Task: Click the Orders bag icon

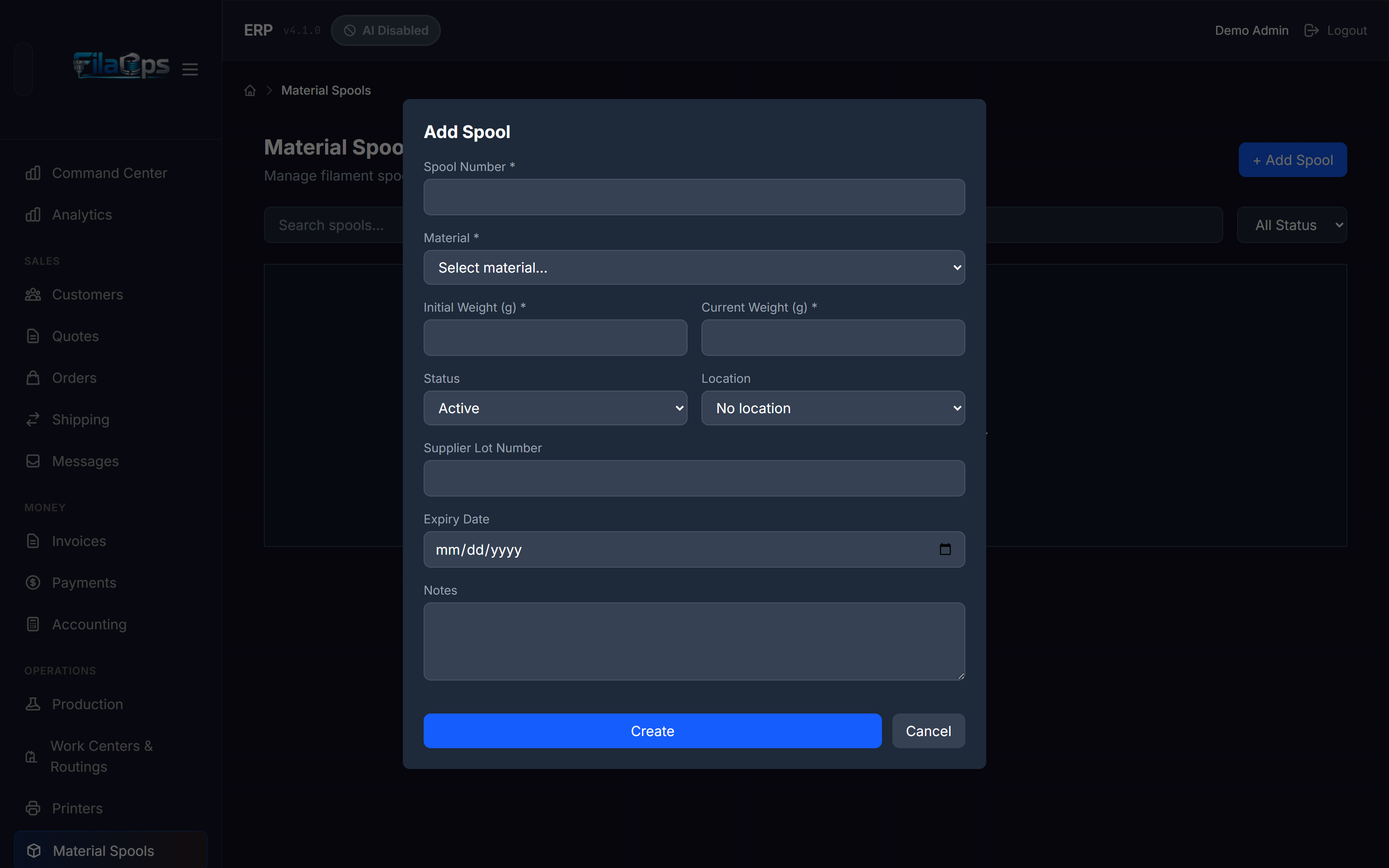Action: 33,378
